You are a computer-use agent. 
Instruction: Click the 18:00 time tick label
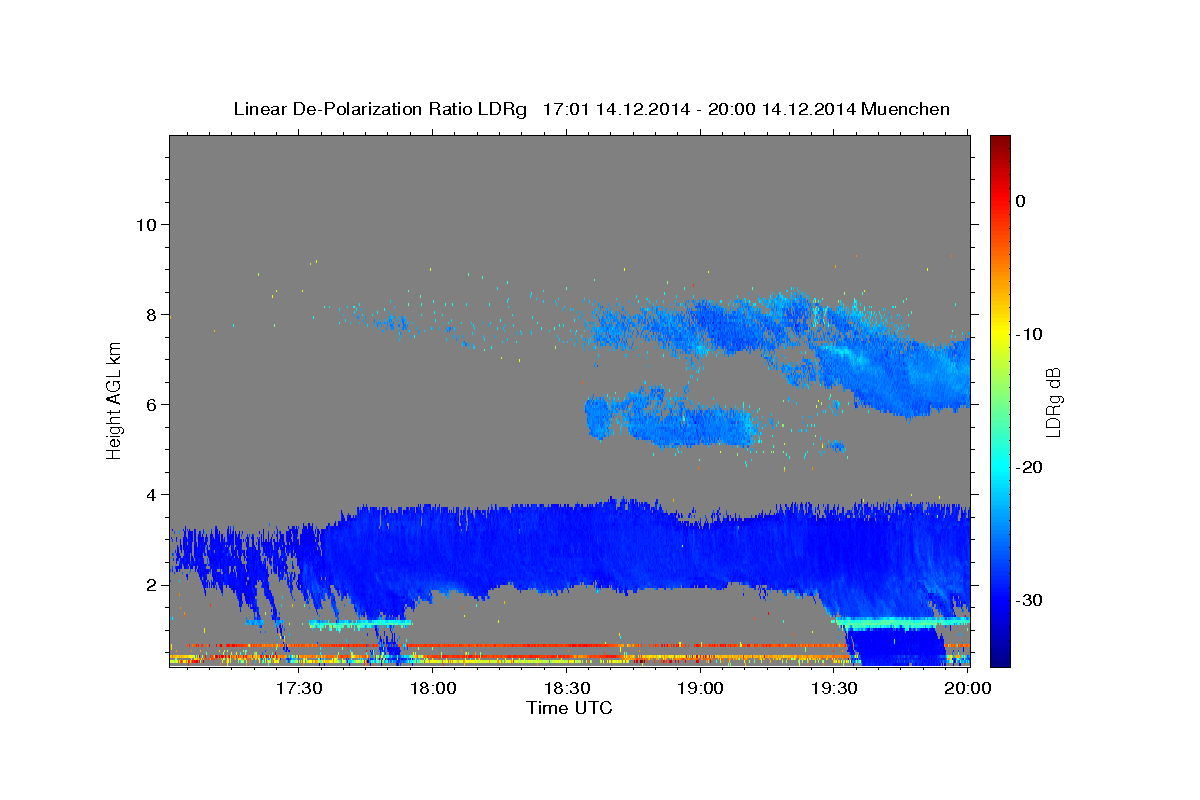coord(433,688)
